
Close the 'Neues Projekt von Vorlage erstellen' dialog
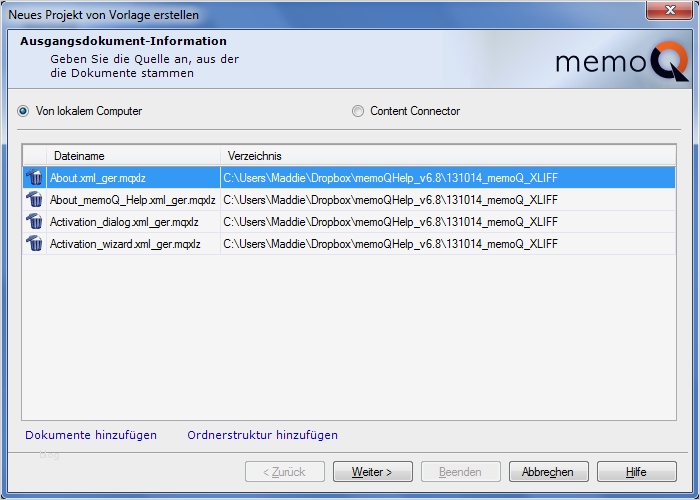pyautogui.click(x=669, y=10)
